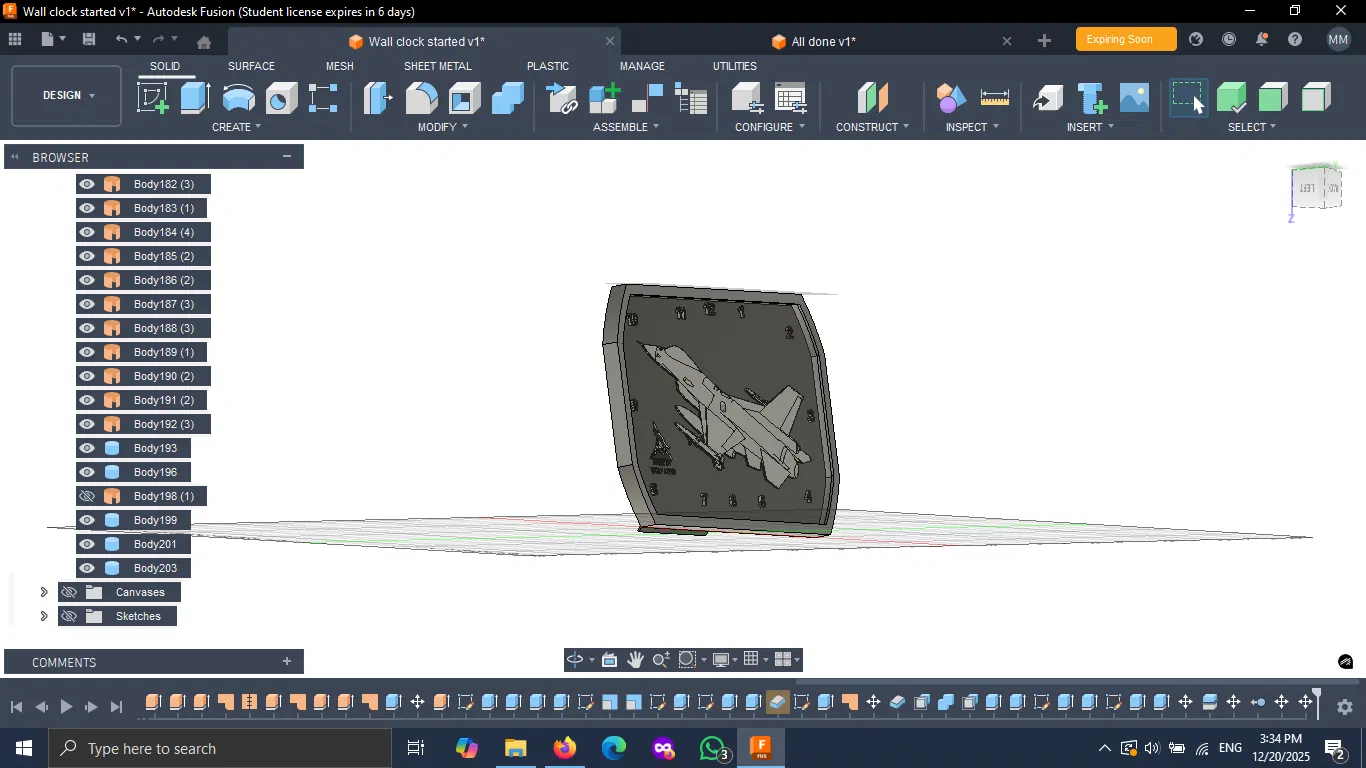The height and width of the screenshot is (768, 1366).
Task: Open the Insert Canvas image tool
Action: tap(1135, 98)
